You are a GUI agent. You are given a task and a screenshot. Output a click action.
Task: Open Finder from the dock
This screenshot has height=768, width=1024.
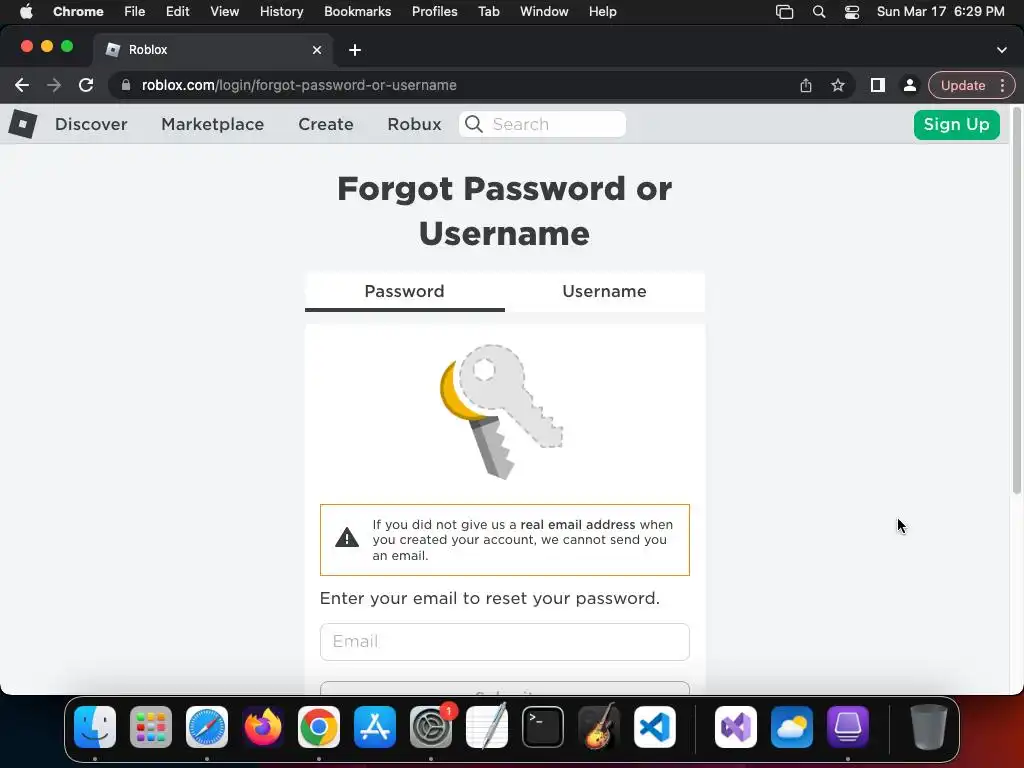[x=95, y=727]
